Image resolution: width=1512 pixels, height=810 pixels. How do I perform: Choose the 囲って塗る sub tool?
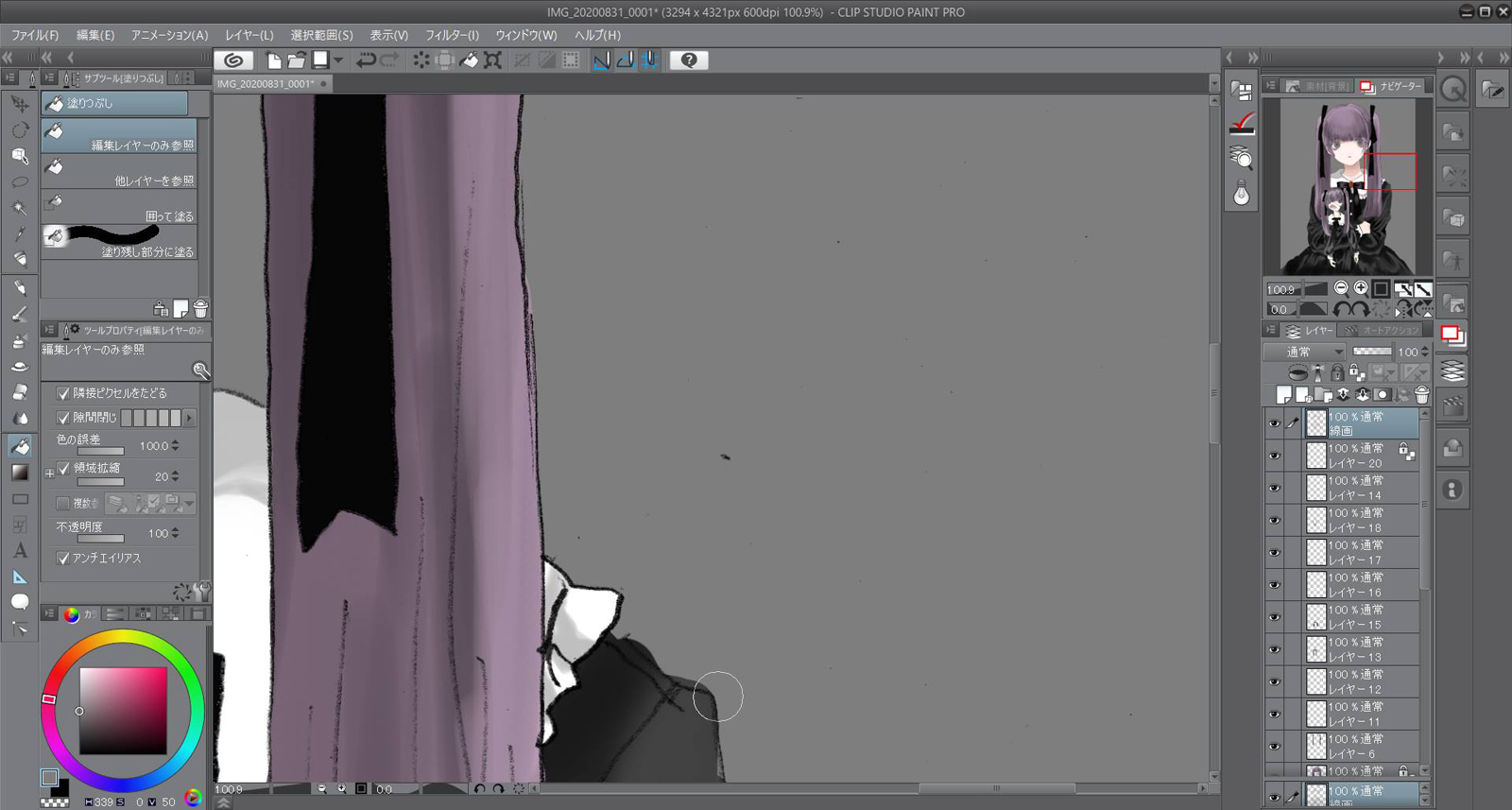(x=119, y=208)
